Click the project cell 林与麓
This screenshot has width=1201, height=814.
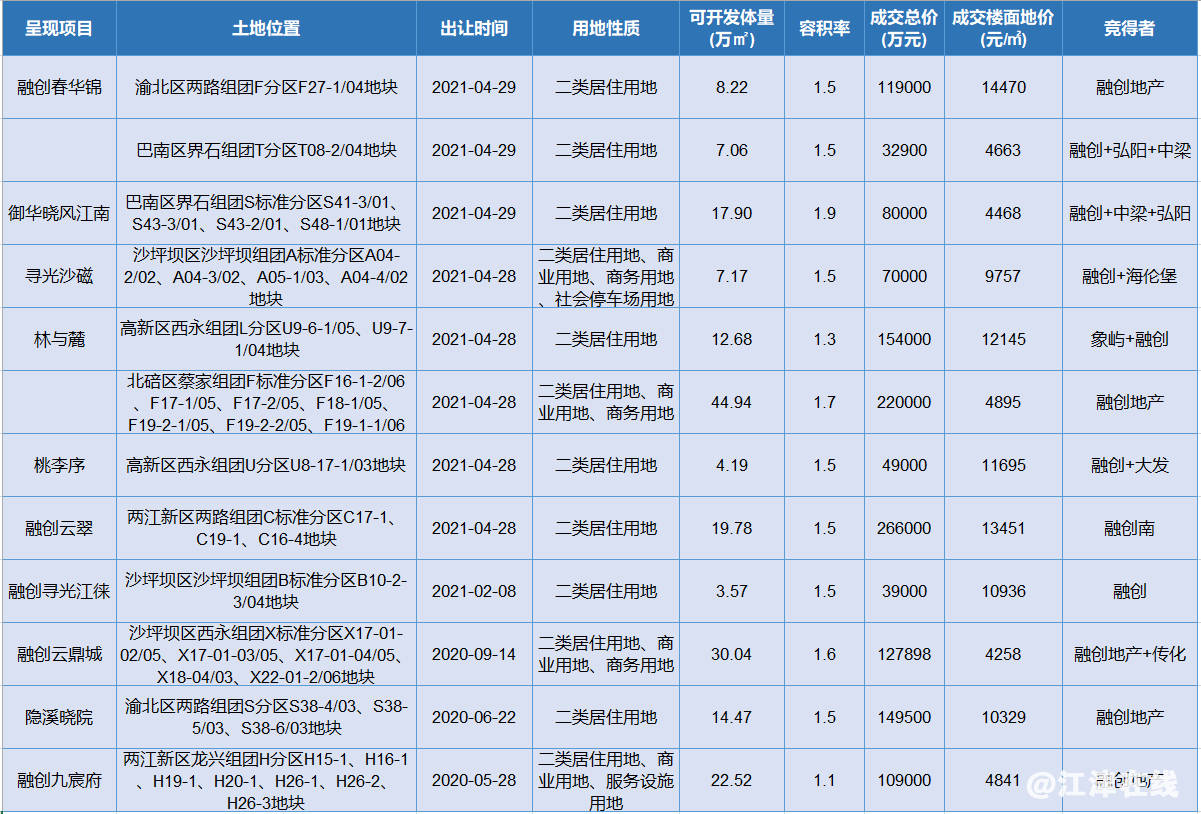click(x=59, y=339)
